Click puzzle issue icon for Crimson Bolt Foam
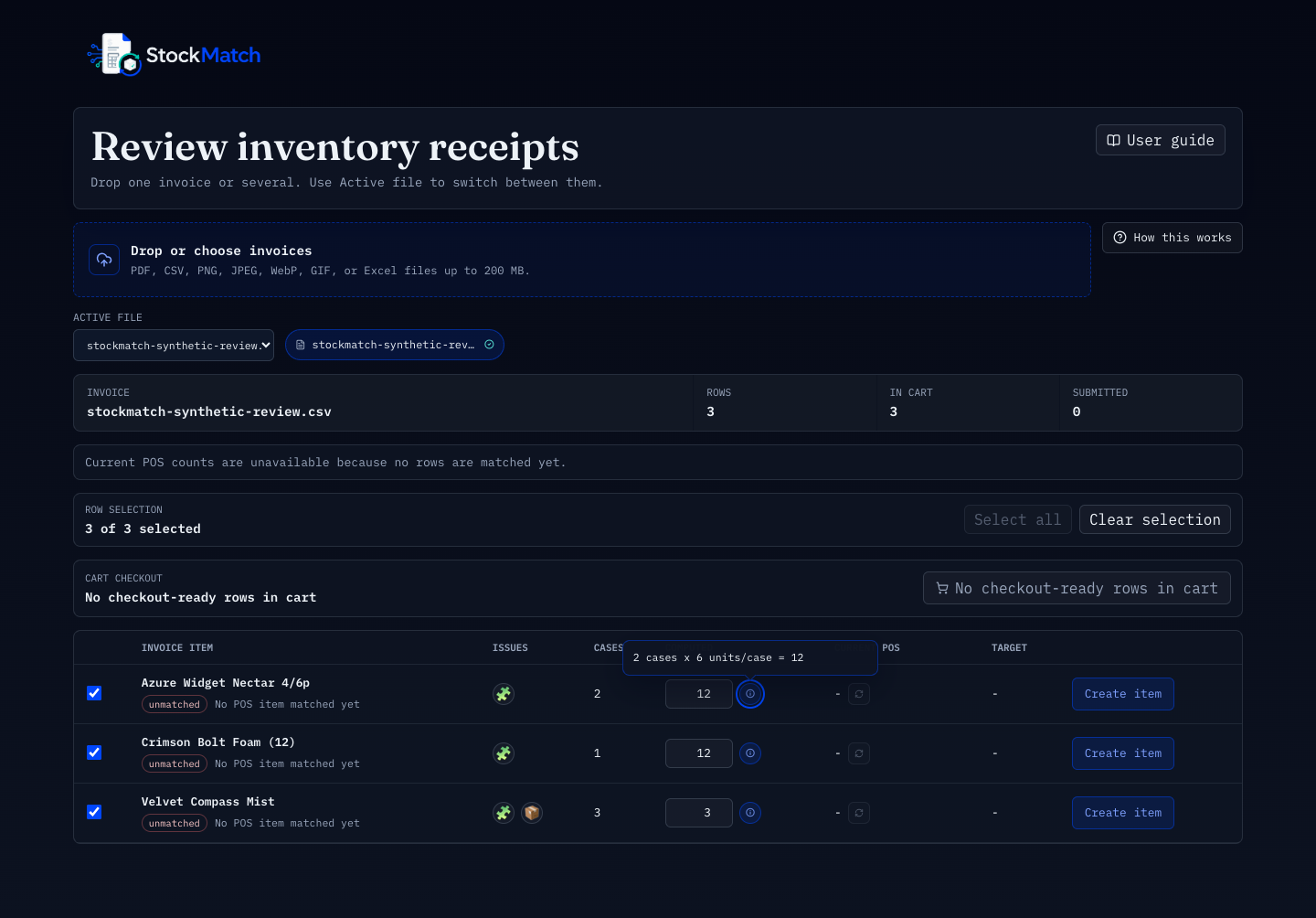 click(504, 753)
